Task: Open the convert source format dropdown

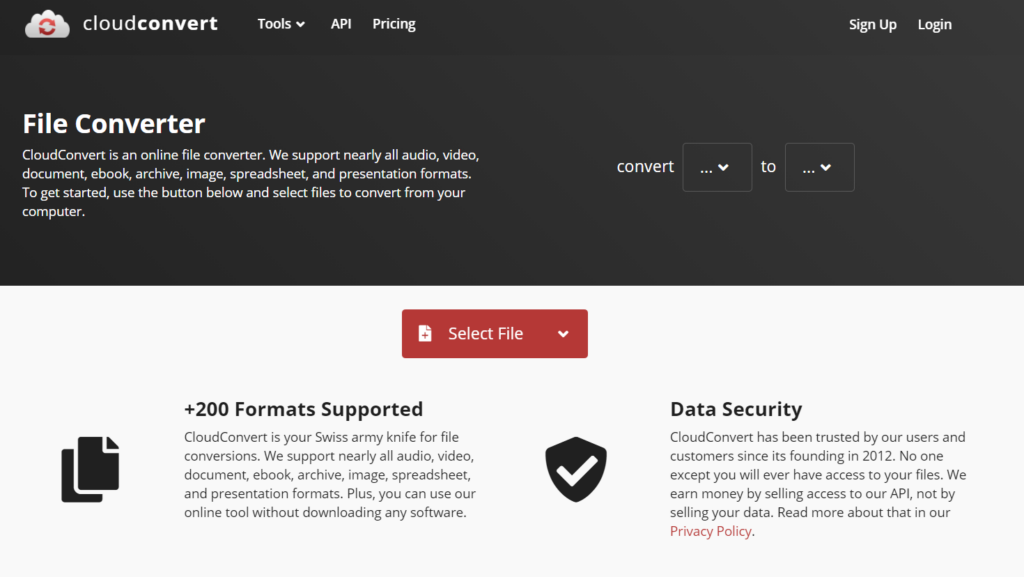Action: point(717,167)
